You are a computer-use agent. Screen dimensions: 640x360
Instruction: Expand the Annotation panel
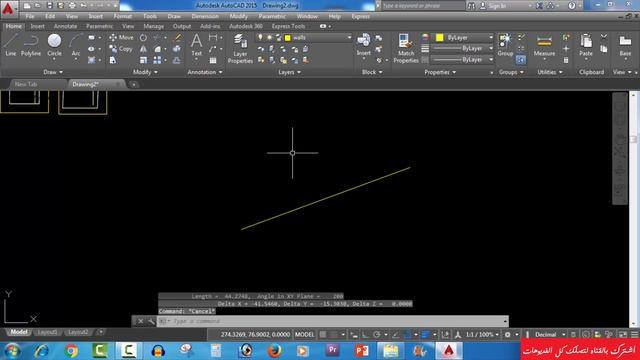tap(205, 72)
